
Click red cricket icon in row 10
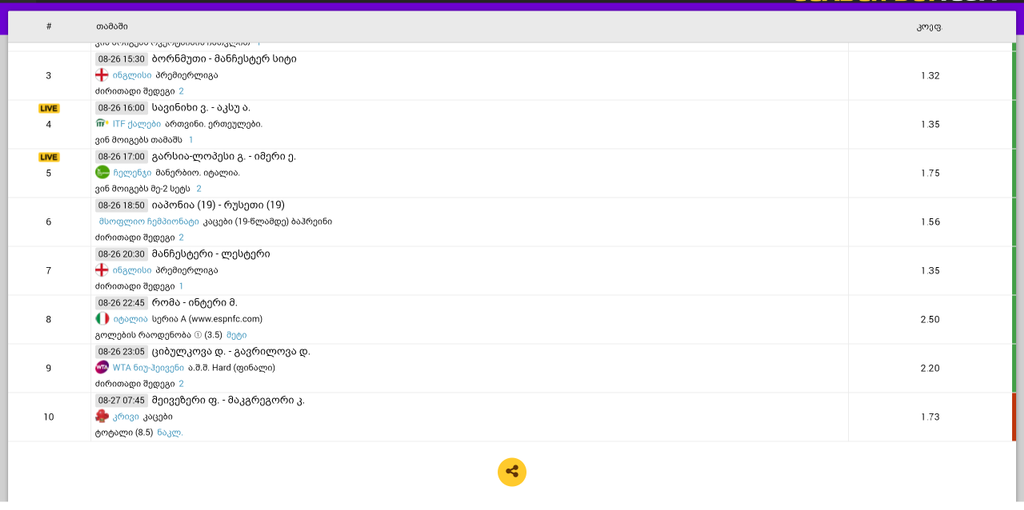tap(102, 416)
